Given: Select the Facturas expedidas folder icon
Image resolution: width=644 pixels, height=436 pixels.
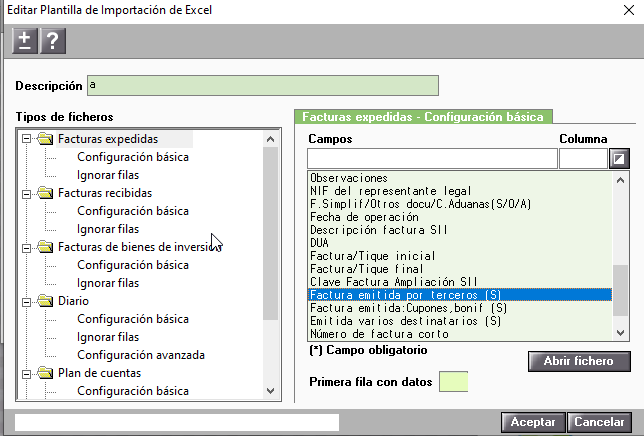Looking at the screenshot, I should point(45,139).
